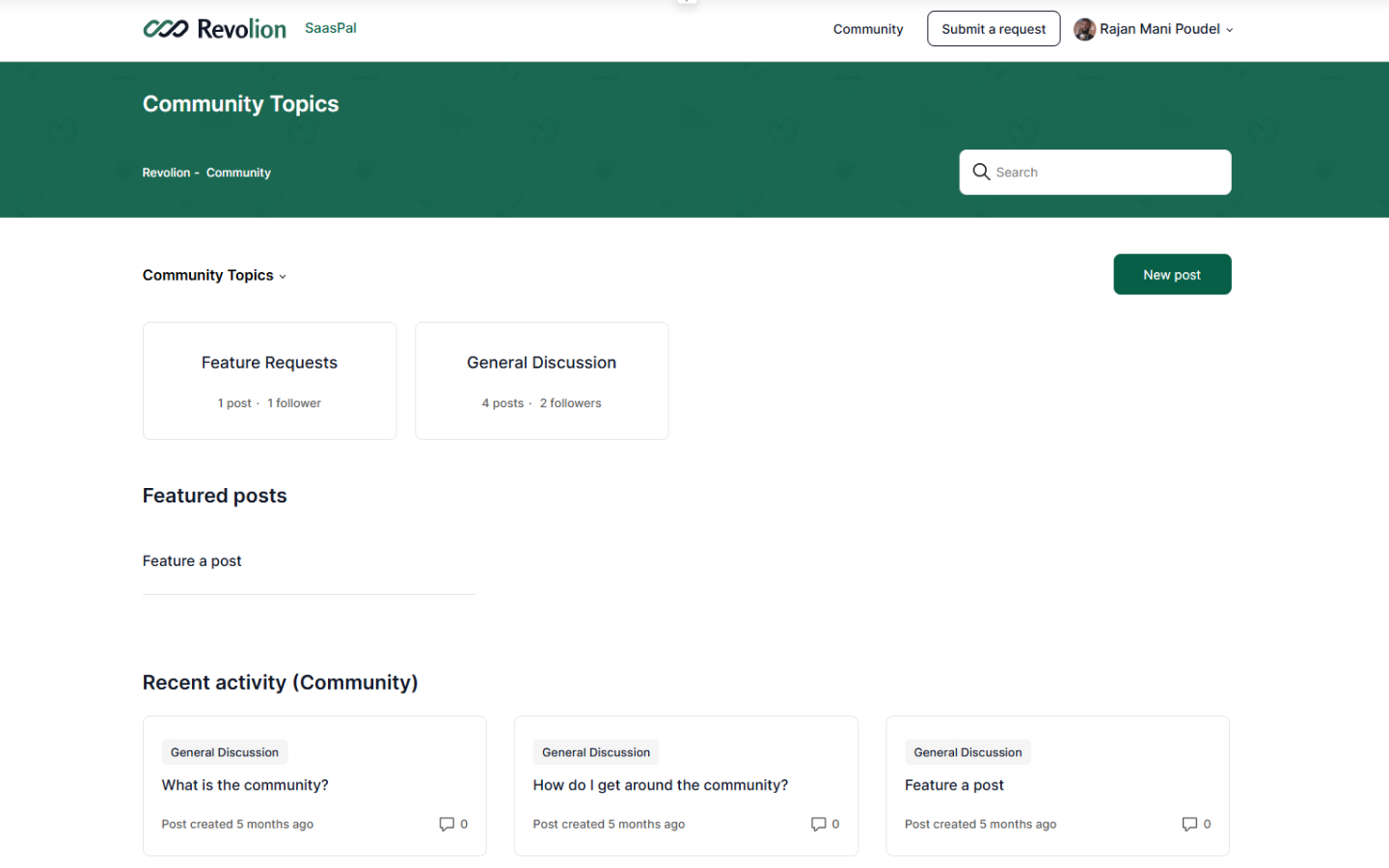The image size is (1389, 868).
Task: Select the Community breadcrumb link
Action: 238,173
